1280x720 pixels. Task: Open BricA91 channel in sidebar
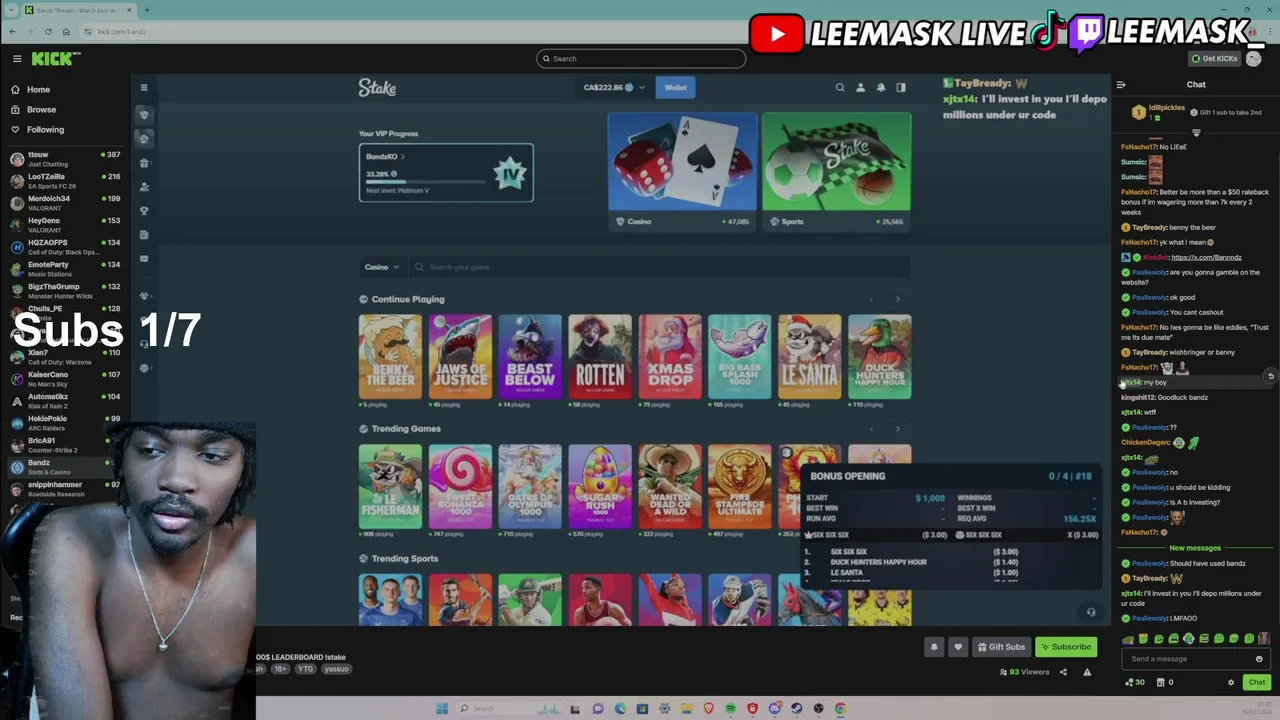[65, 445]
